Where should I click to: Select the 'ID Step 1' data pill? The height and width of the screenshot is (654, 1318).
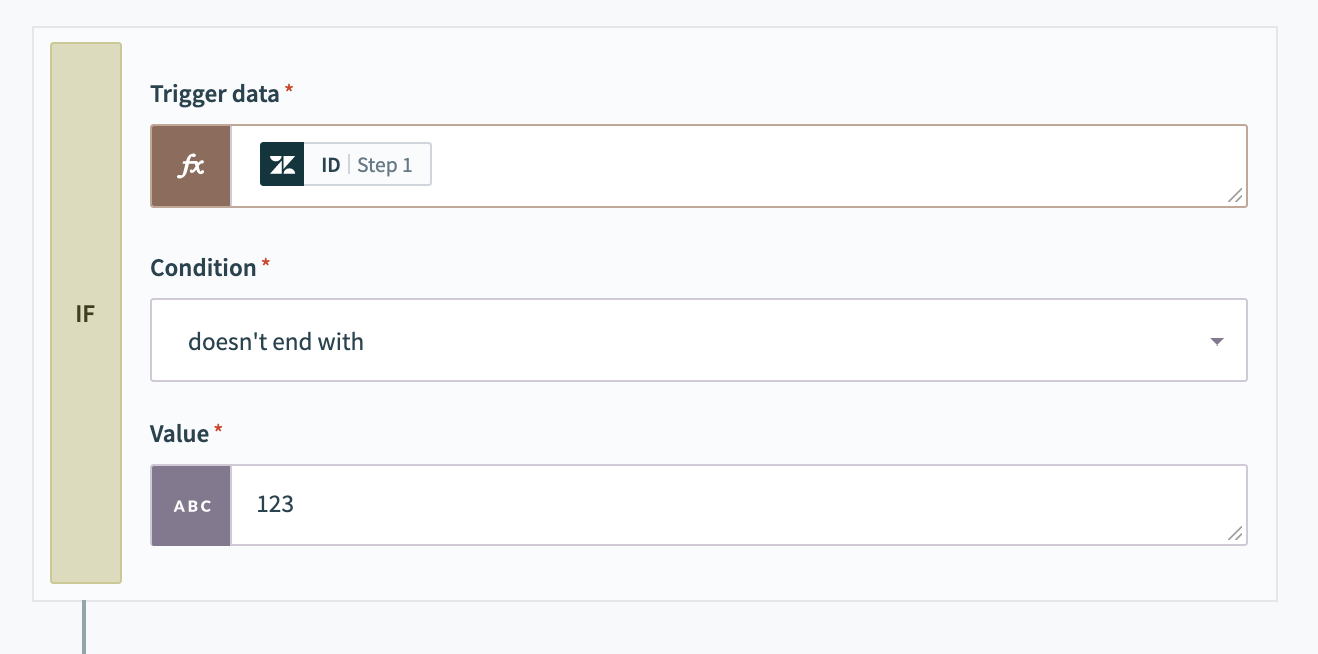coord(345,164)
